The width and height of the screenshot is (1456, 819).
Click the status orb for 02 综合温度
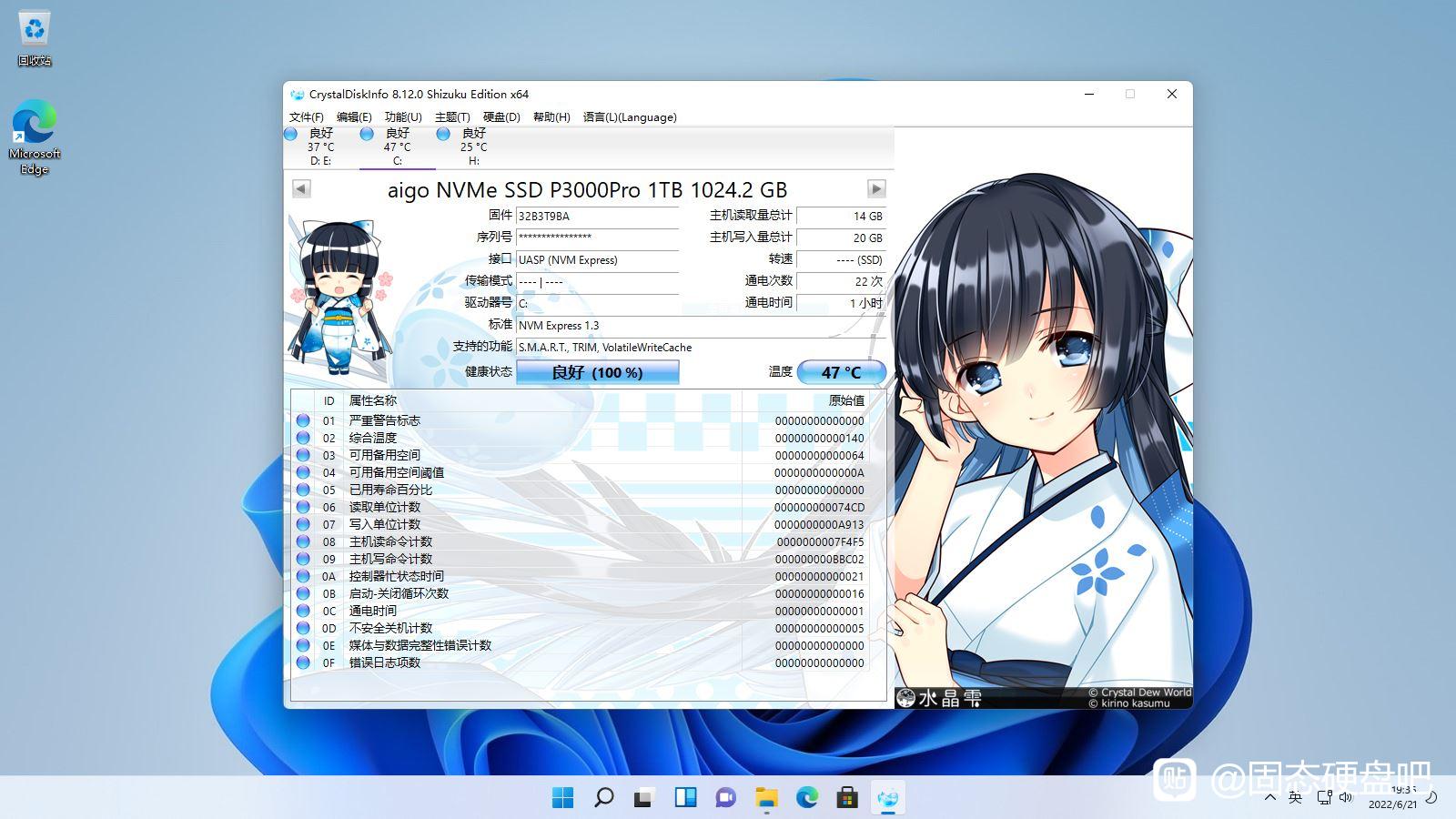(x=303, y=438)
